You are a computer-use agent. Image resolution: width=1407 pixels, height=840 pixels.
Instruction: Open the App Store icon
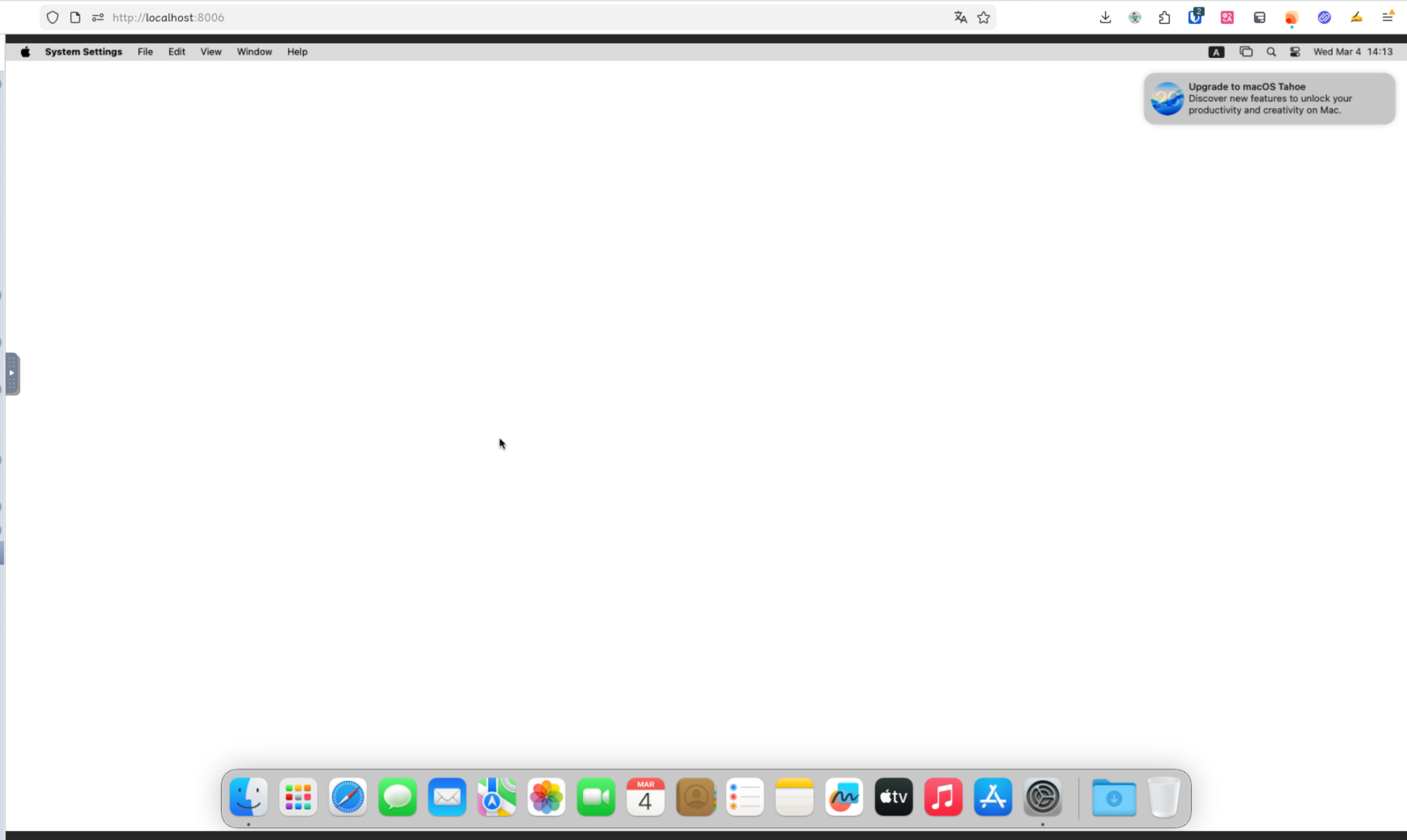pos(993,796)
